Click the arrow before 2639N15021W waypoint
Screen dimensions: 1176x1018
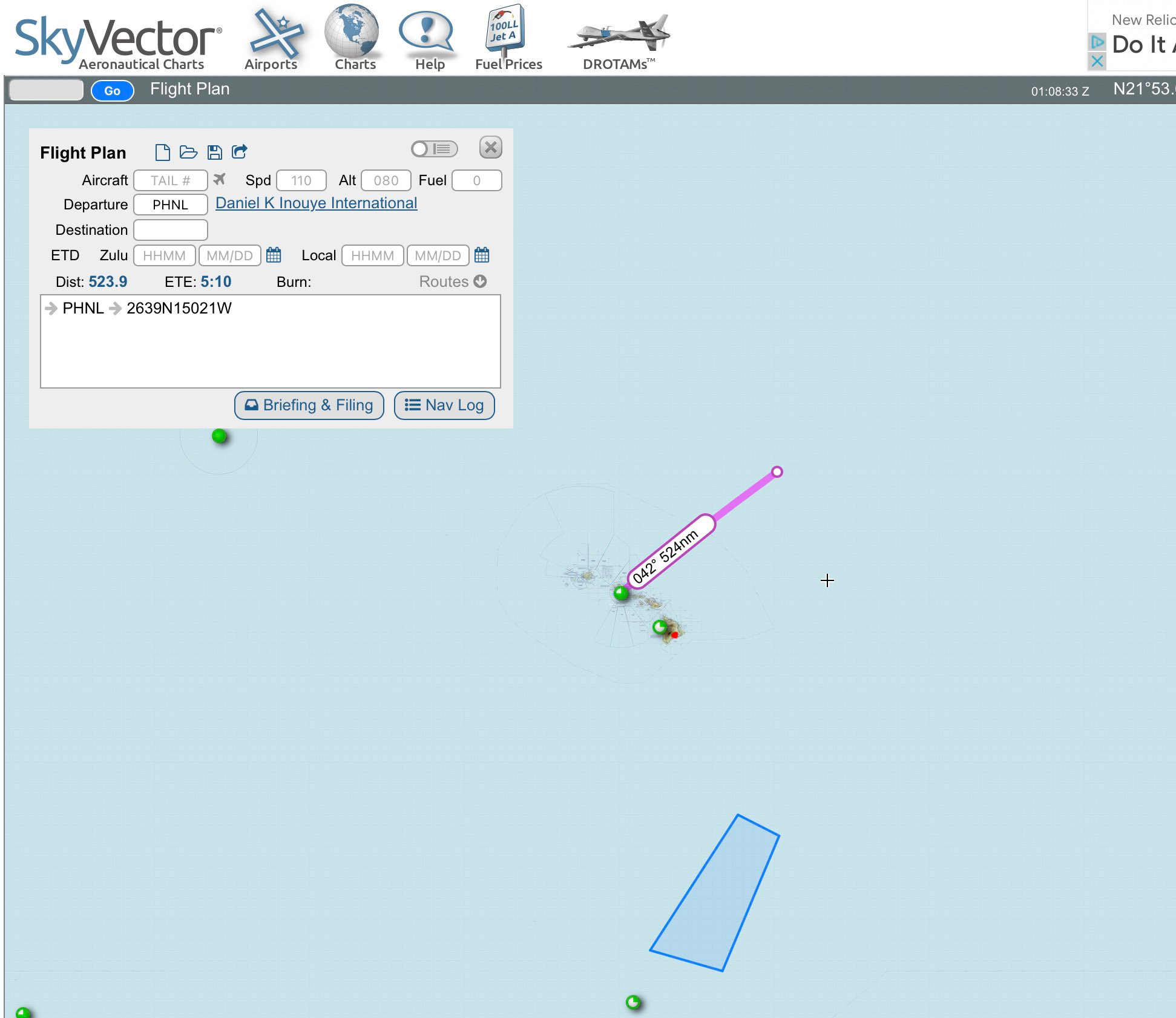point(115,308)
